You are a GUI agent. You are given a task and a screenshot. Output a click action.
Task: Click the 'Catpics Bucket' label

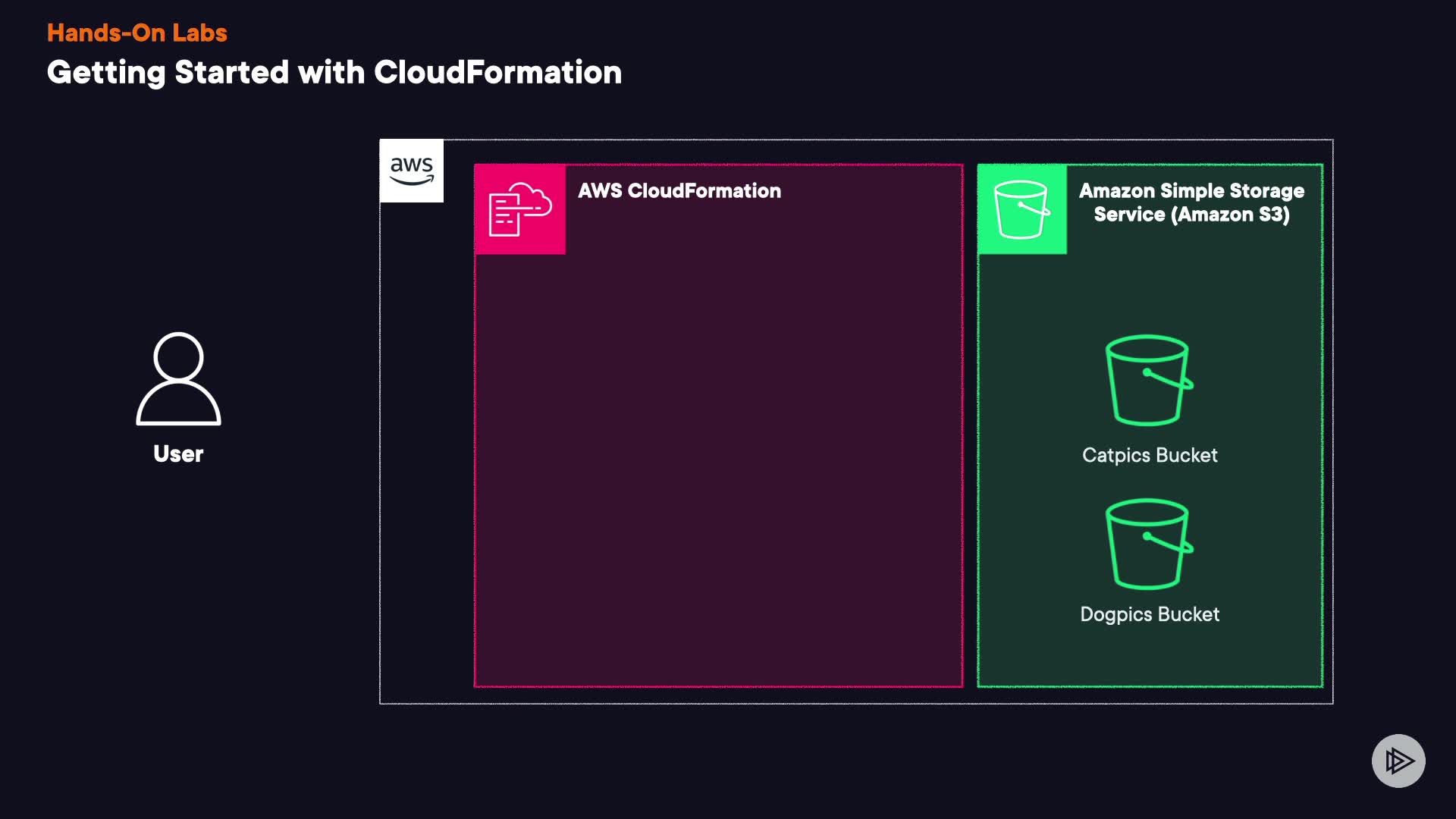pyautogui.click(x=1149, y=455)
